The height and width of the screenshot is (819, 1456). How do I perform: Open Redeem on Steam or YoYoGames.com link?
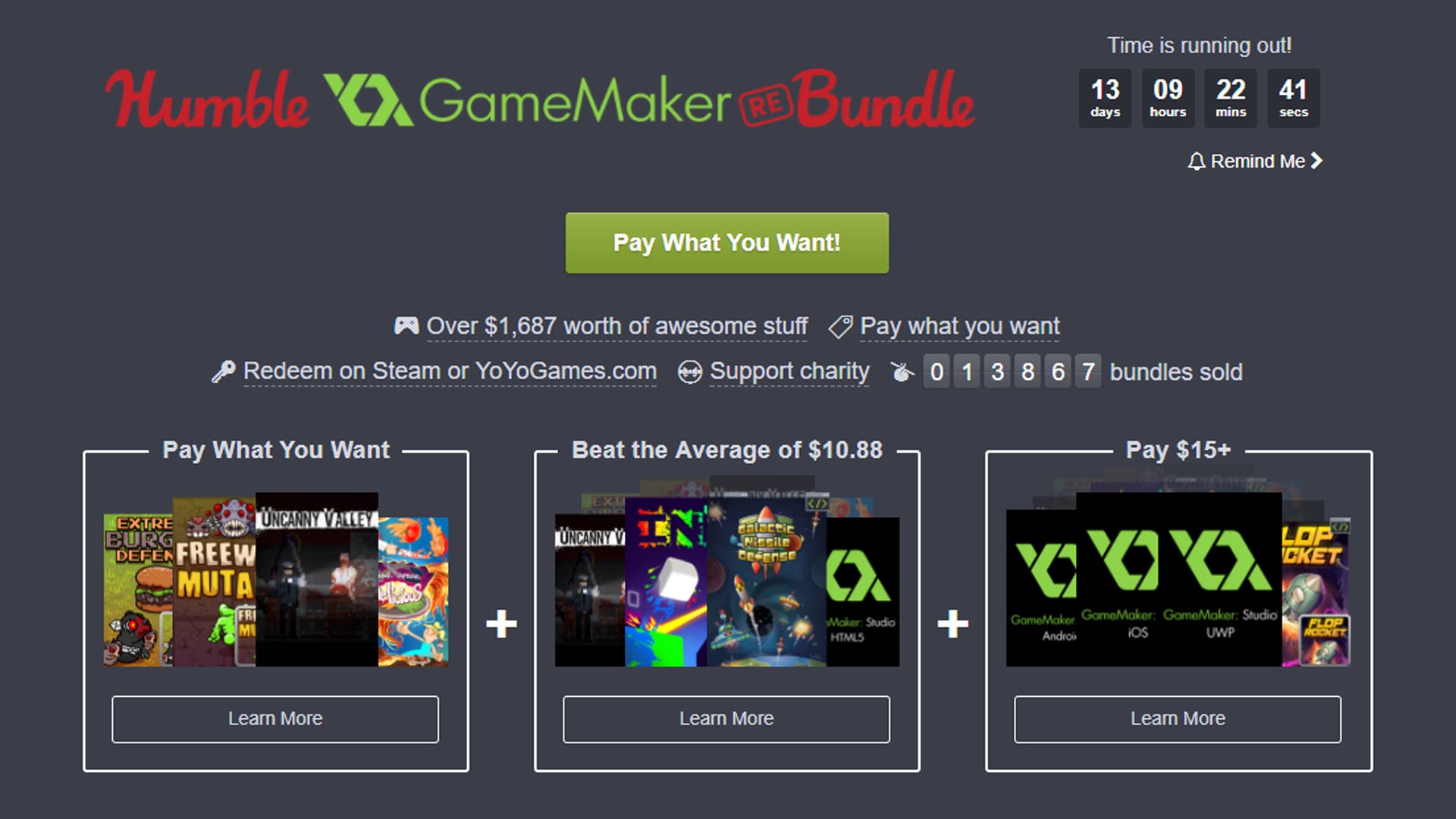[450, 371]
